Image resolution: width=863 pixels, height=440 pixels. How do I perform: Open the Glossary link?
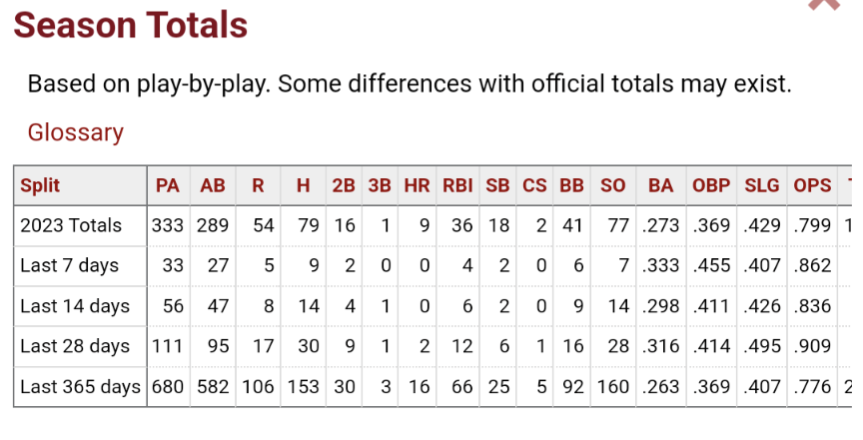(75, 132)
